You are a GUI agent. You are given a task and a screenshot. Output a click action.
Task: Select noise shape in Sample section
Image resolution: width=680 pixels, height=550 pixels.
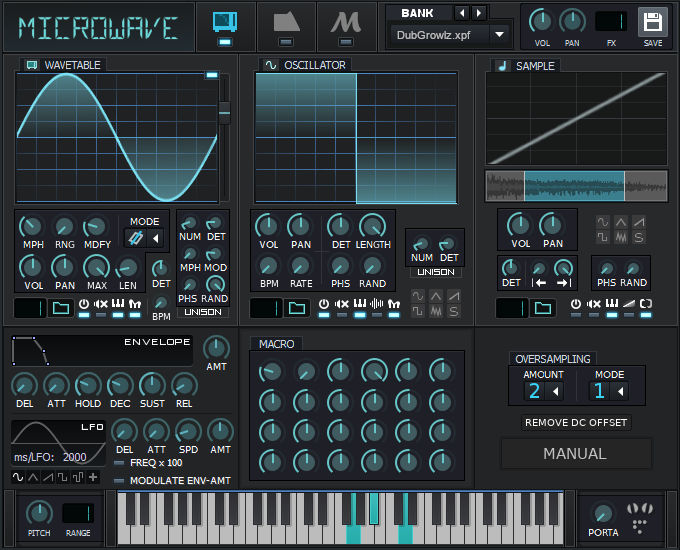coord(621,237)
